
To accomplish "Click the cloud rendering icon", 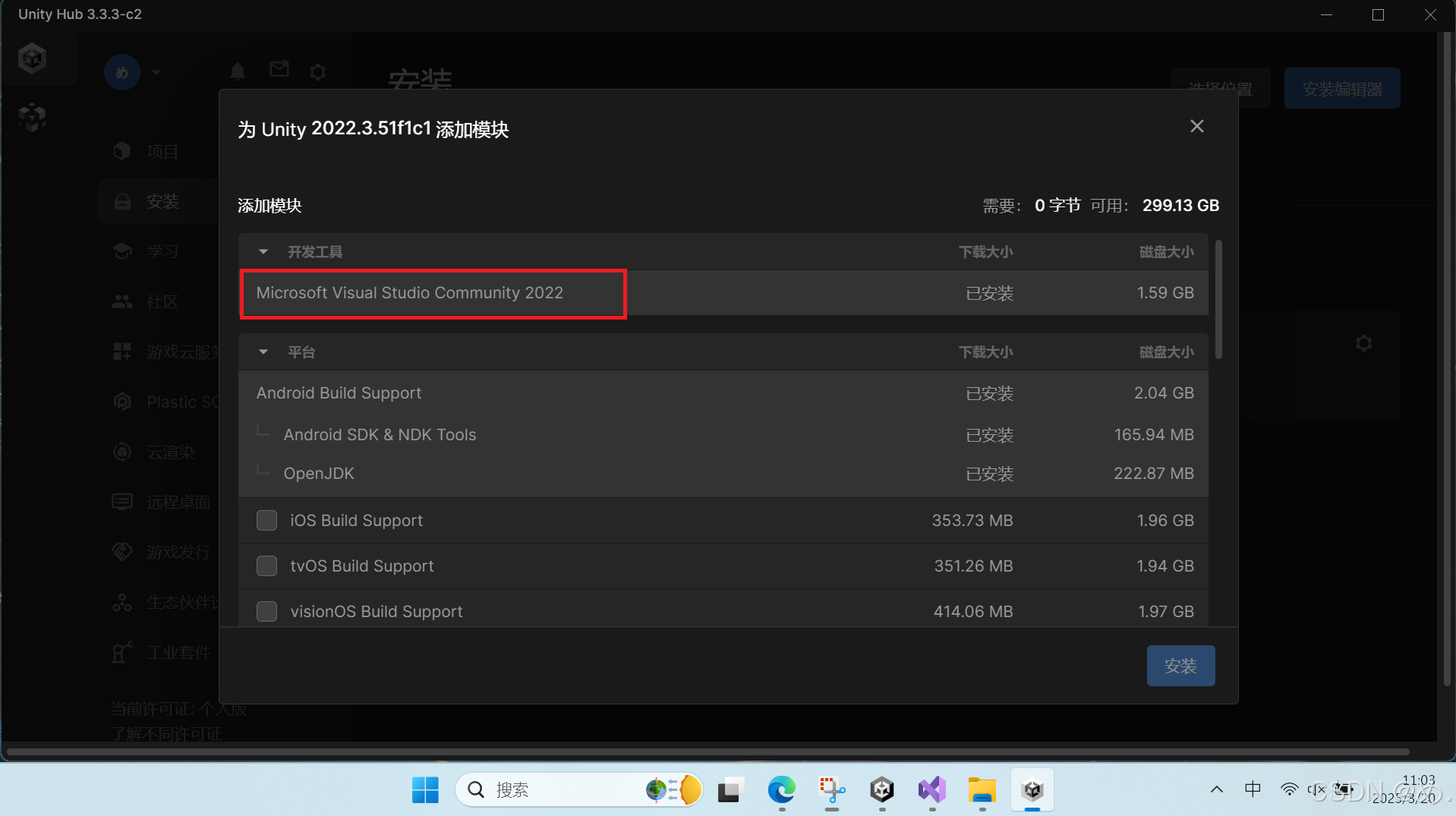I will [122, 452].
